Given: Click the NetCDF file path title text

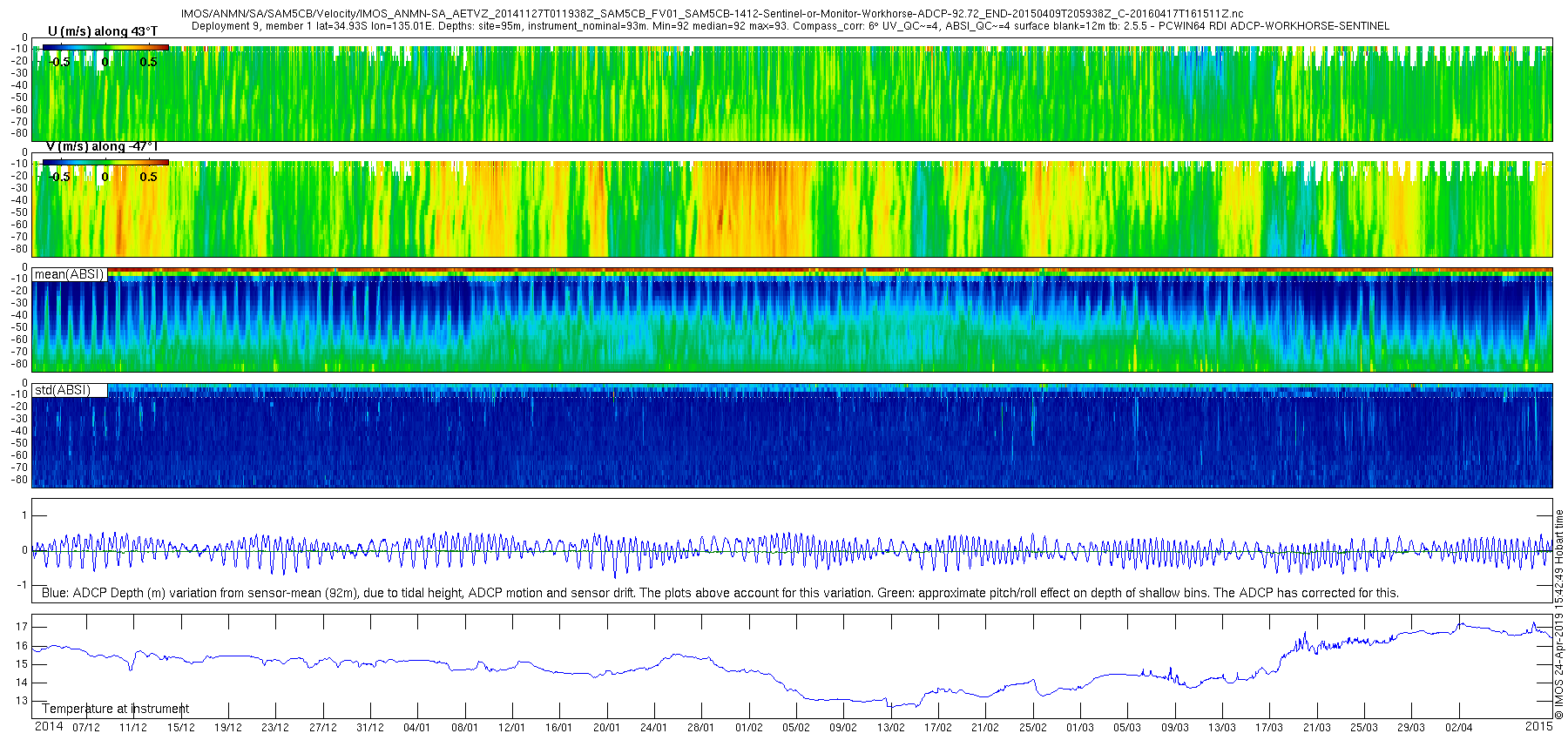Looking at the screenshot, I should click(x=712, y=15).
